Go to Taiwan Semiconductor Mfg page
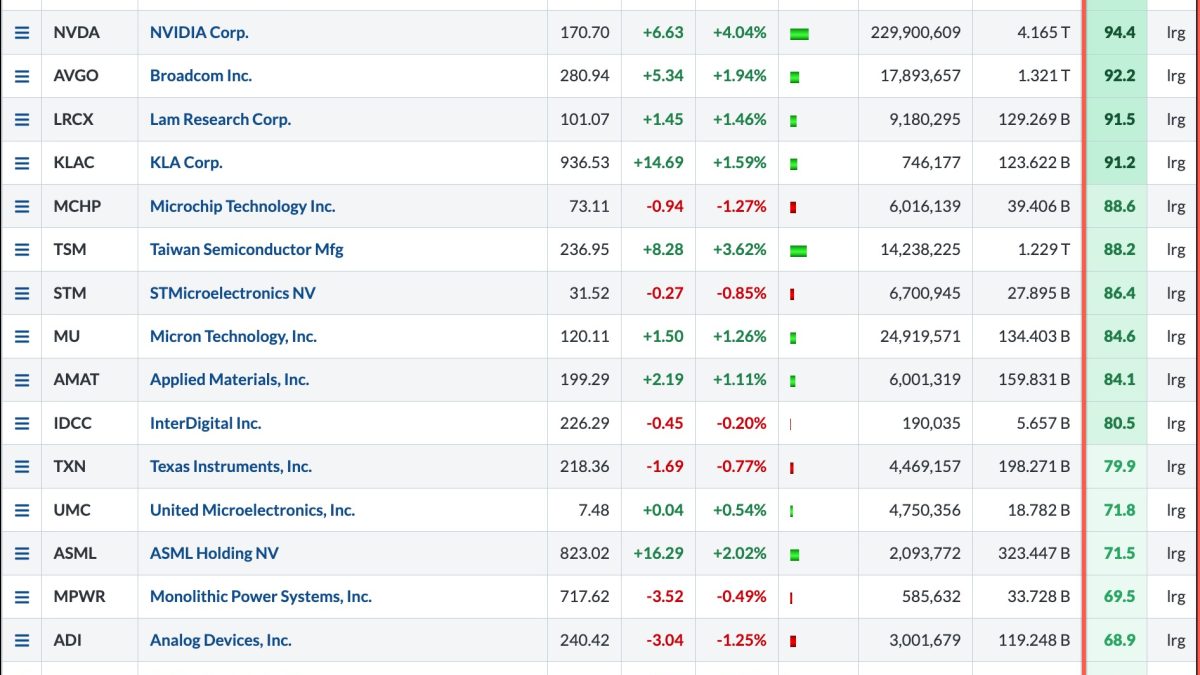Viewport: 1200px width, 675px height. point(246,250)
